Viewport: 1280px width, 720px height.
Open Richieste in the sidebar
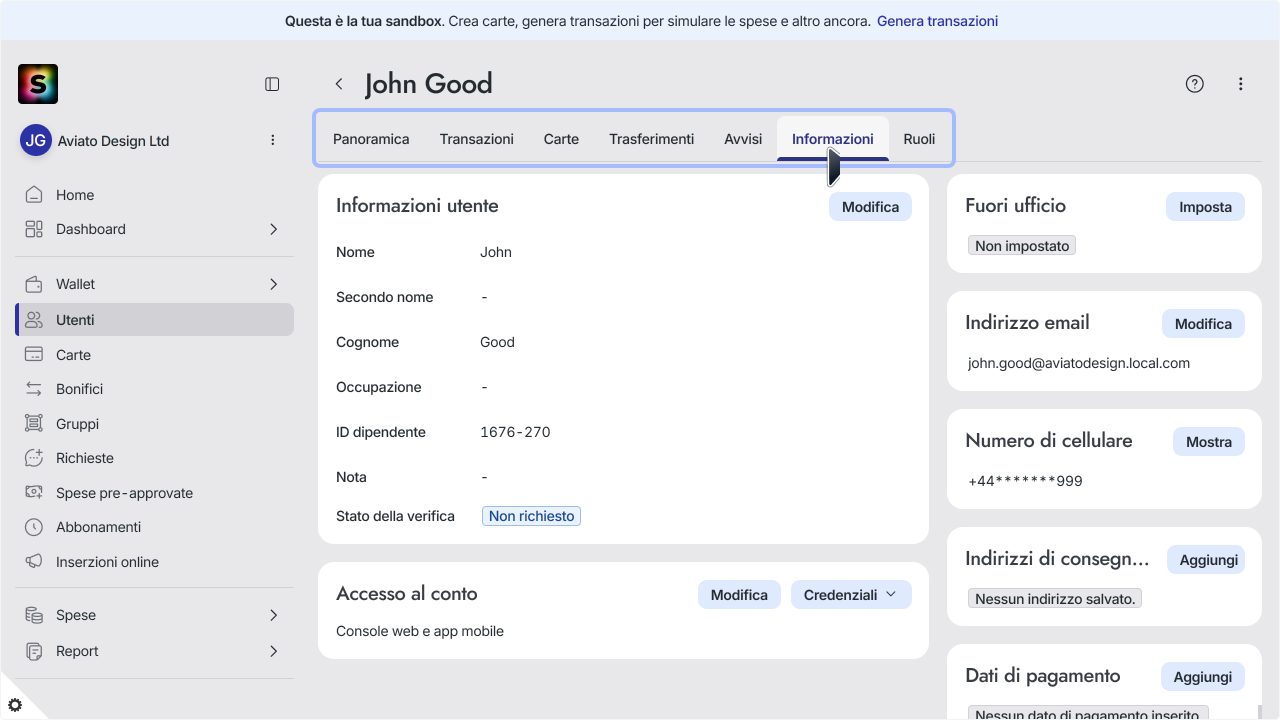155,458
